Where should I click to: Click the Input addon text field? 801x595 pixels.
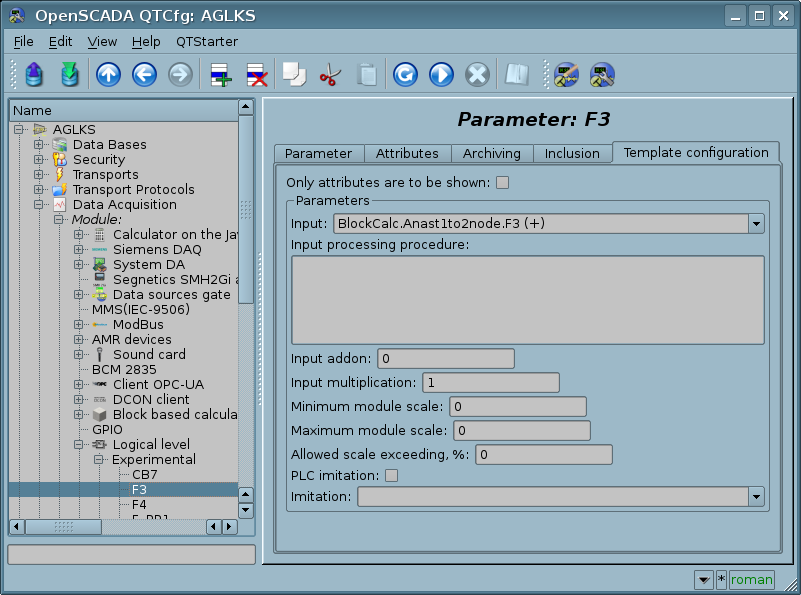tap(445, 358)
